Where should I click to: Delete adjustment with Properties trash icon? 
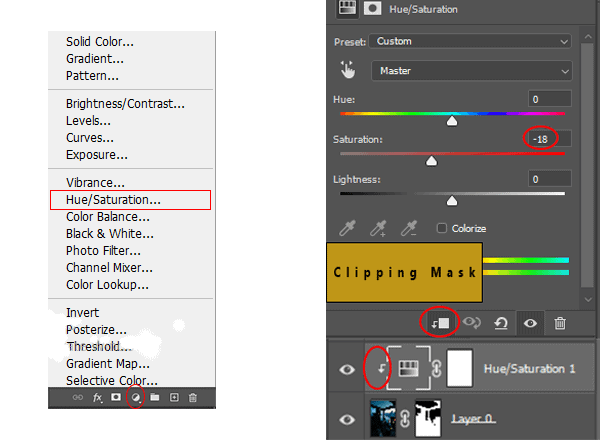click(x=560, y=323)
